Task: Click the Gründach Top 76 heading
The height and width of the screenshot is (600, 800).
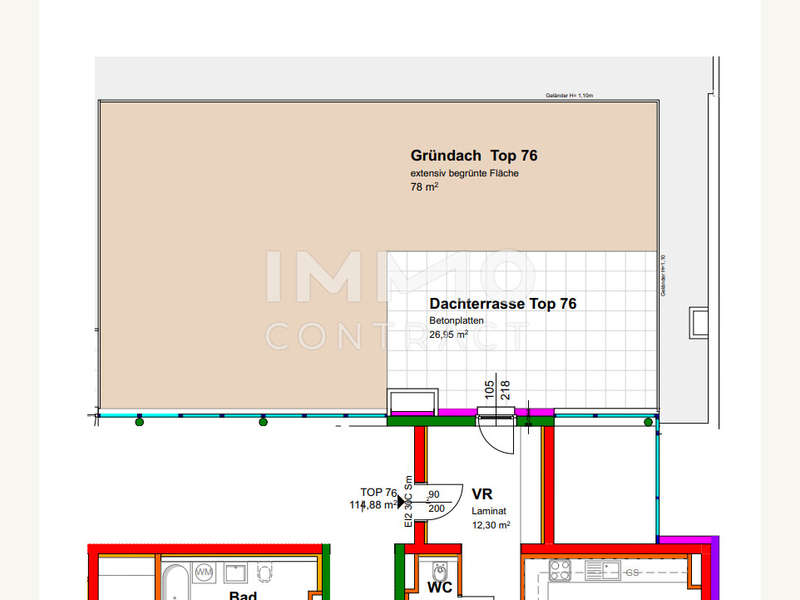Action: click(474, 156)
